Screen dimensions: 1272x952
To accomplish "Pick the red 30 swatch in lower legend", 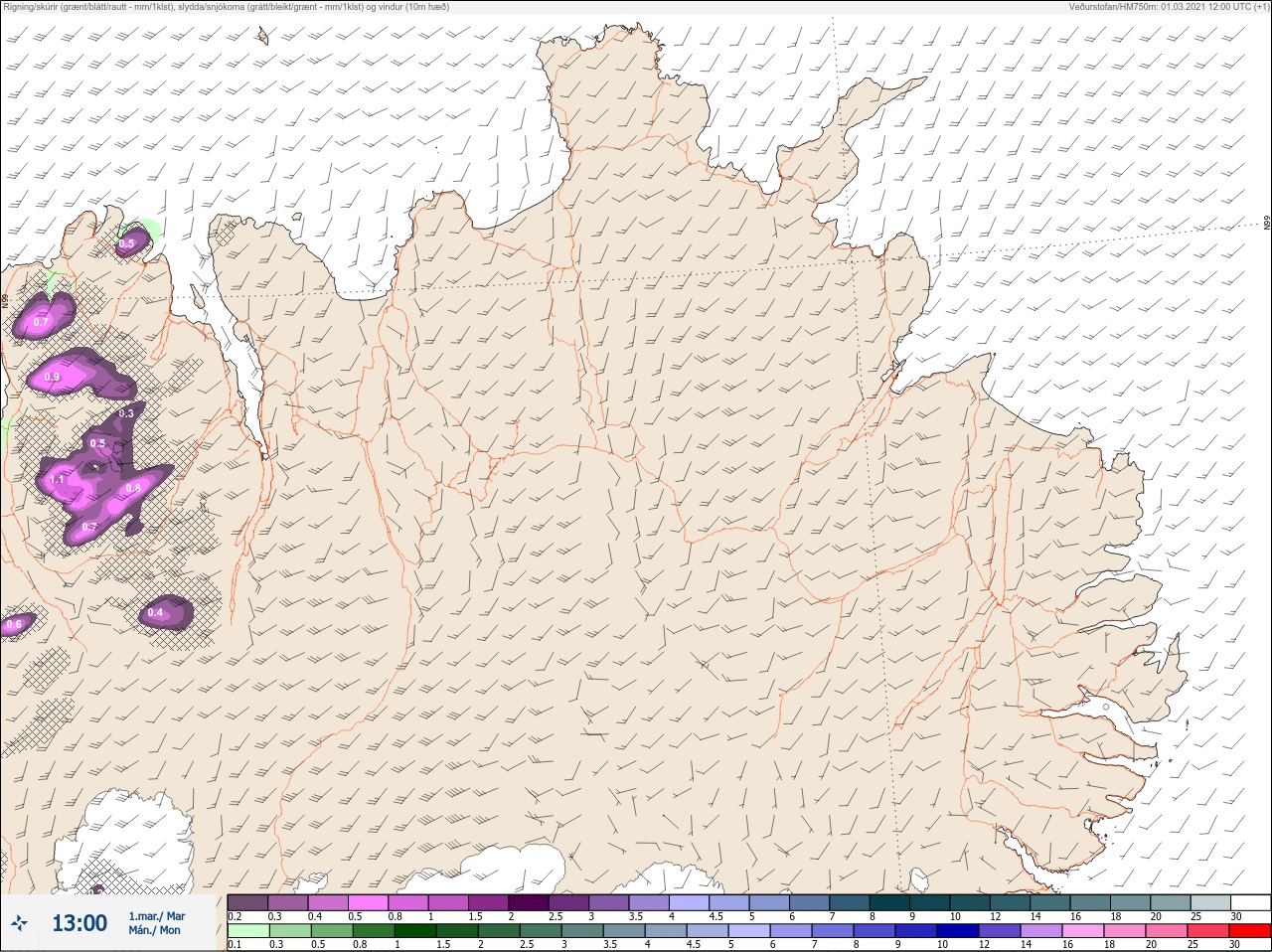I will coord(1250,931).
